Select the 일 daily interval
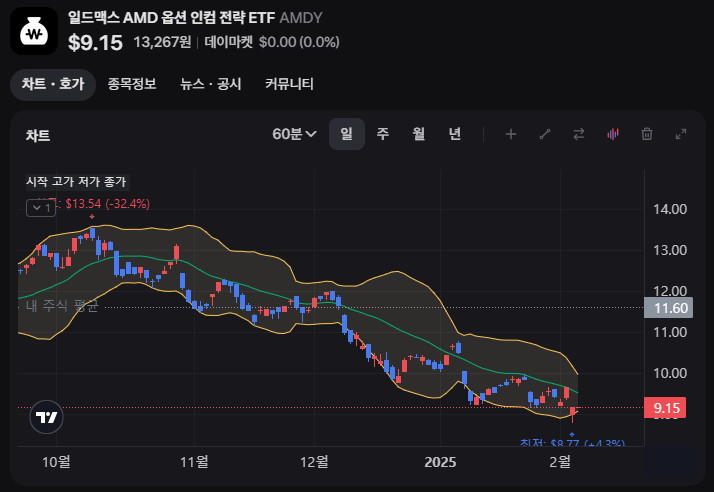Screen dimensions: 714x492 (347, 134)
